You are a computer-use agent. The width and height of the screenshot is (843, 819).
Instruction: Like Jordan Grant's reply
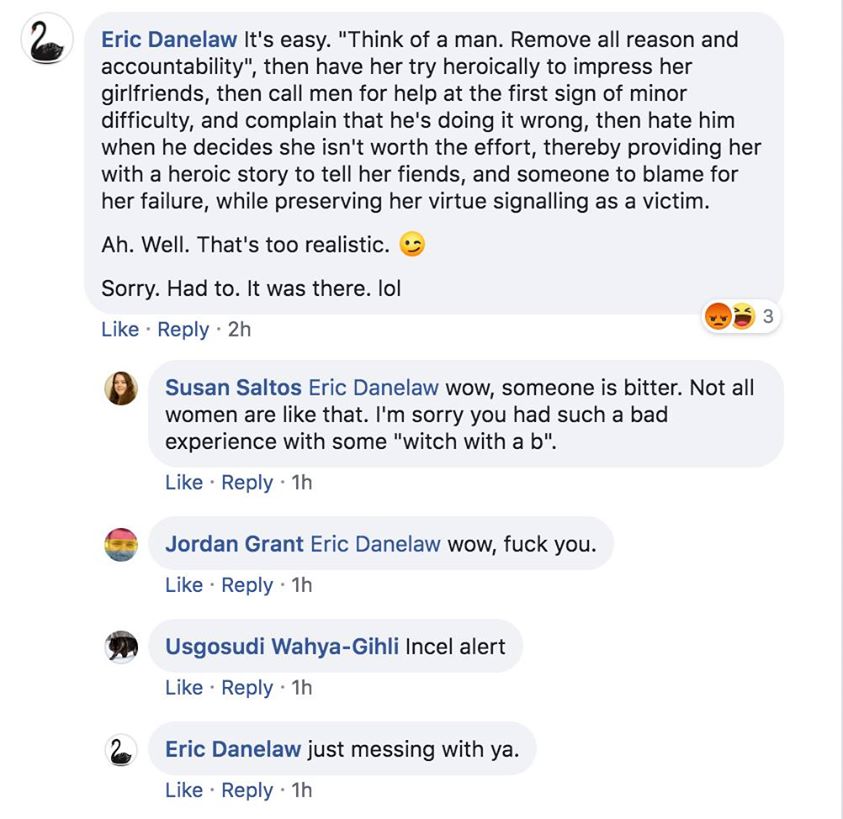point(184,585)
